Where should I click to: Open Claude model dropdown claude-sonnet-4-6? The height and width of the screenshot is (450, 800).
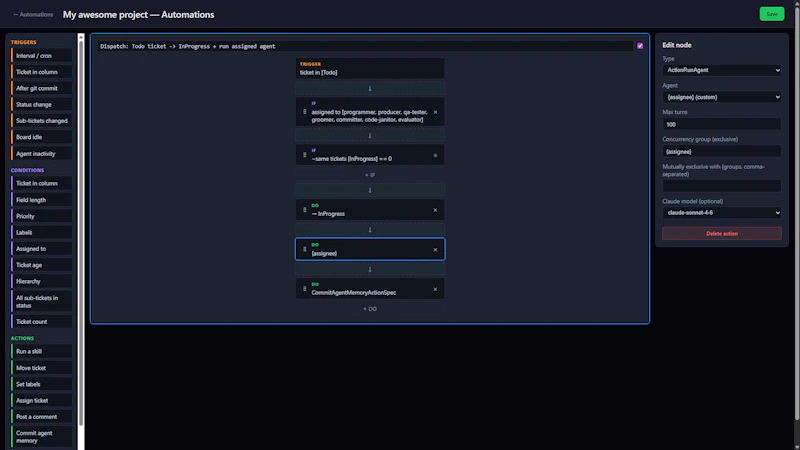pos(721,213)
